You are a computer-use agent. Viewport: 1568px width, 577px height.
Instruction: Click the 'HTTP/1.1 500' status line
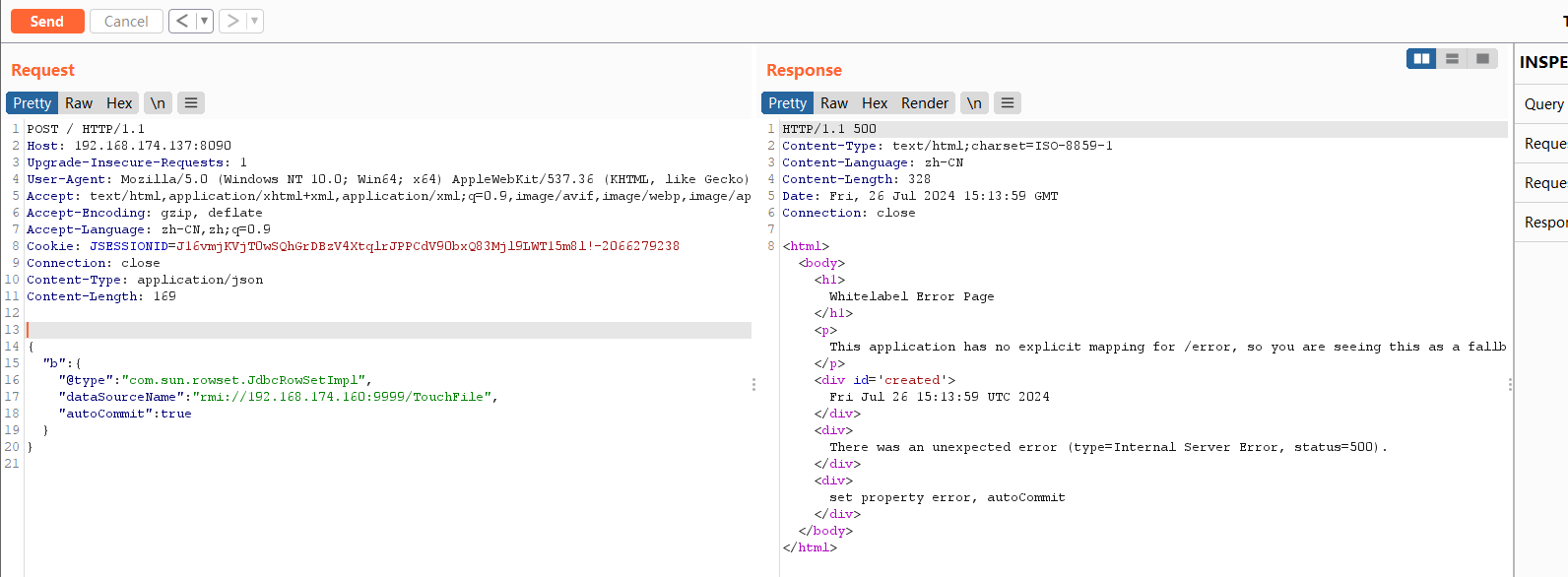[x=829, y=129]
